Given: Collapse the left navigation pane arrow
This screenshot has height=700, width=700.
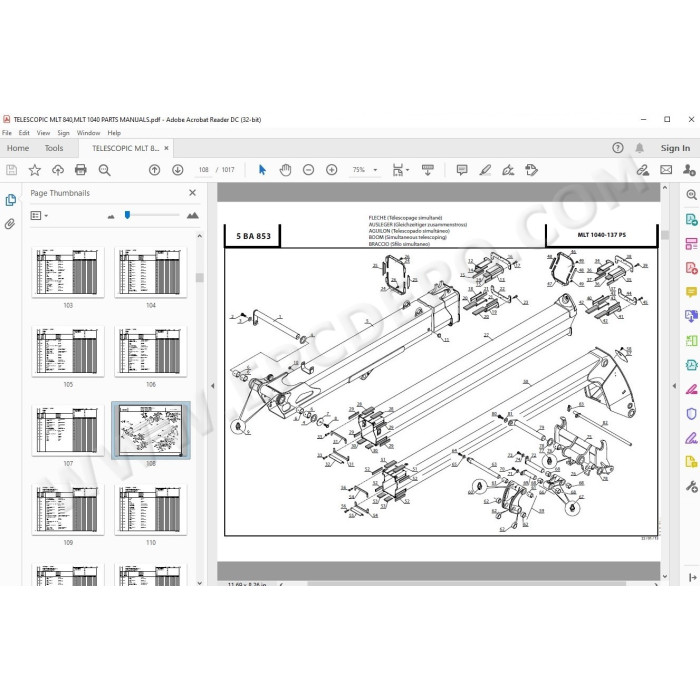Looking at the screenshot, I should point(212,386).
